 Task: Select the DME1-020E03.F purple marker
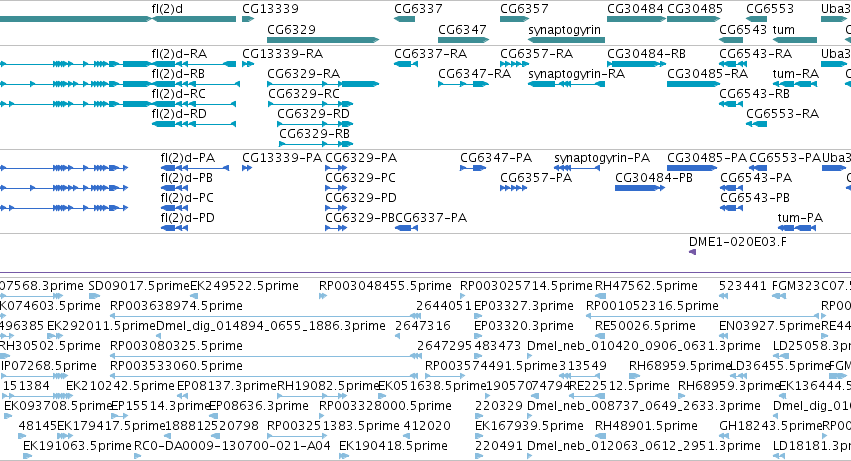coord(693,252)
